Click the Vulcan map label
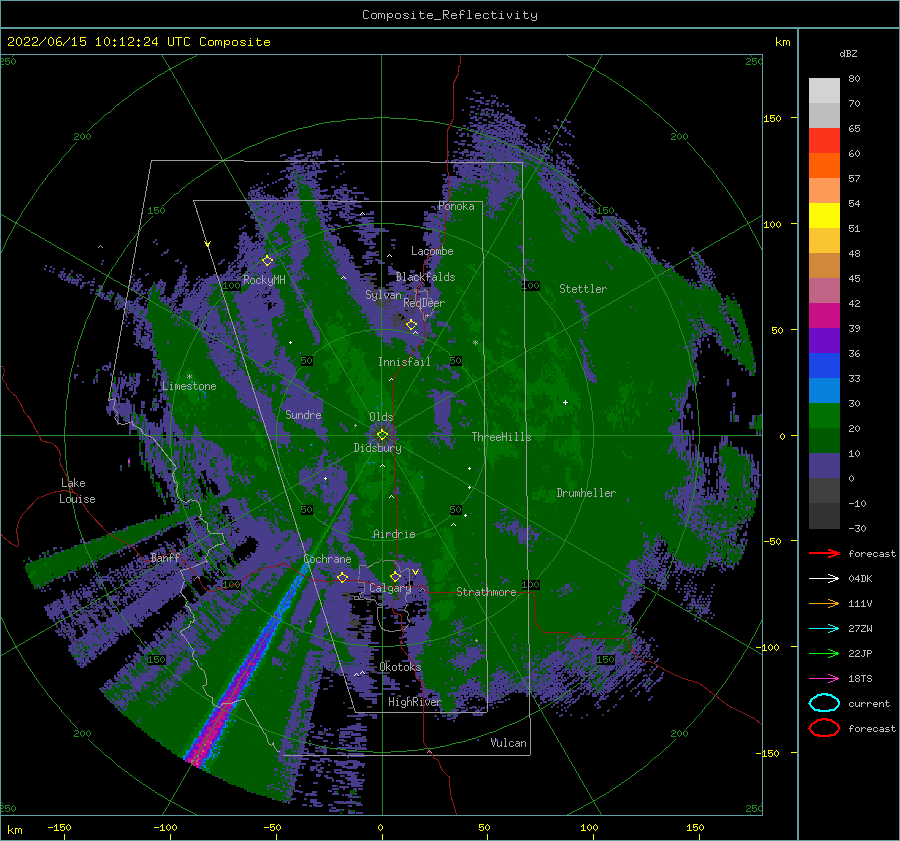900x841 pixels. 509,743
